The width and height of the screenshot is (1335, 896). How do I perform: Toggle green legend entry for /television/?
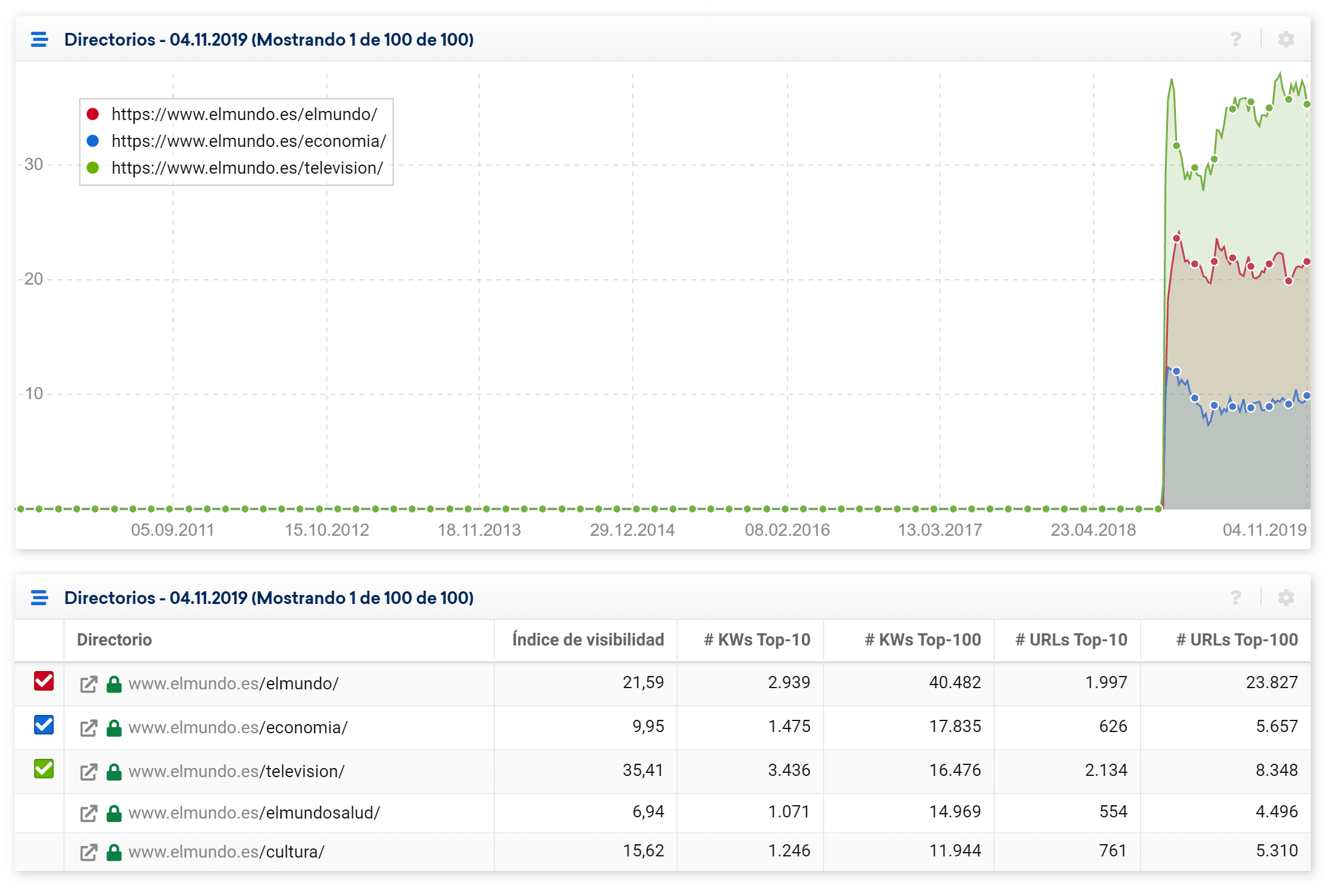(235, 168)
